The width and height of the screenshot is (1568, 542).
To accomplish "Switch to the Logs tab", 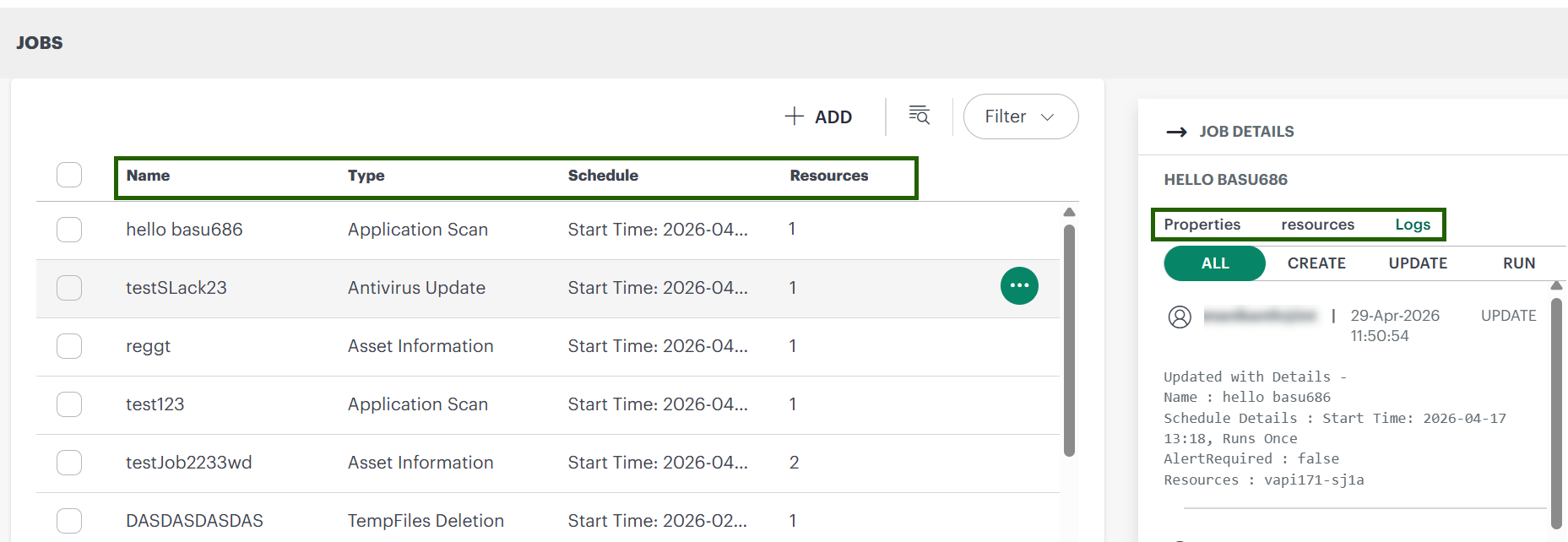I will [x=1412, y=225].
